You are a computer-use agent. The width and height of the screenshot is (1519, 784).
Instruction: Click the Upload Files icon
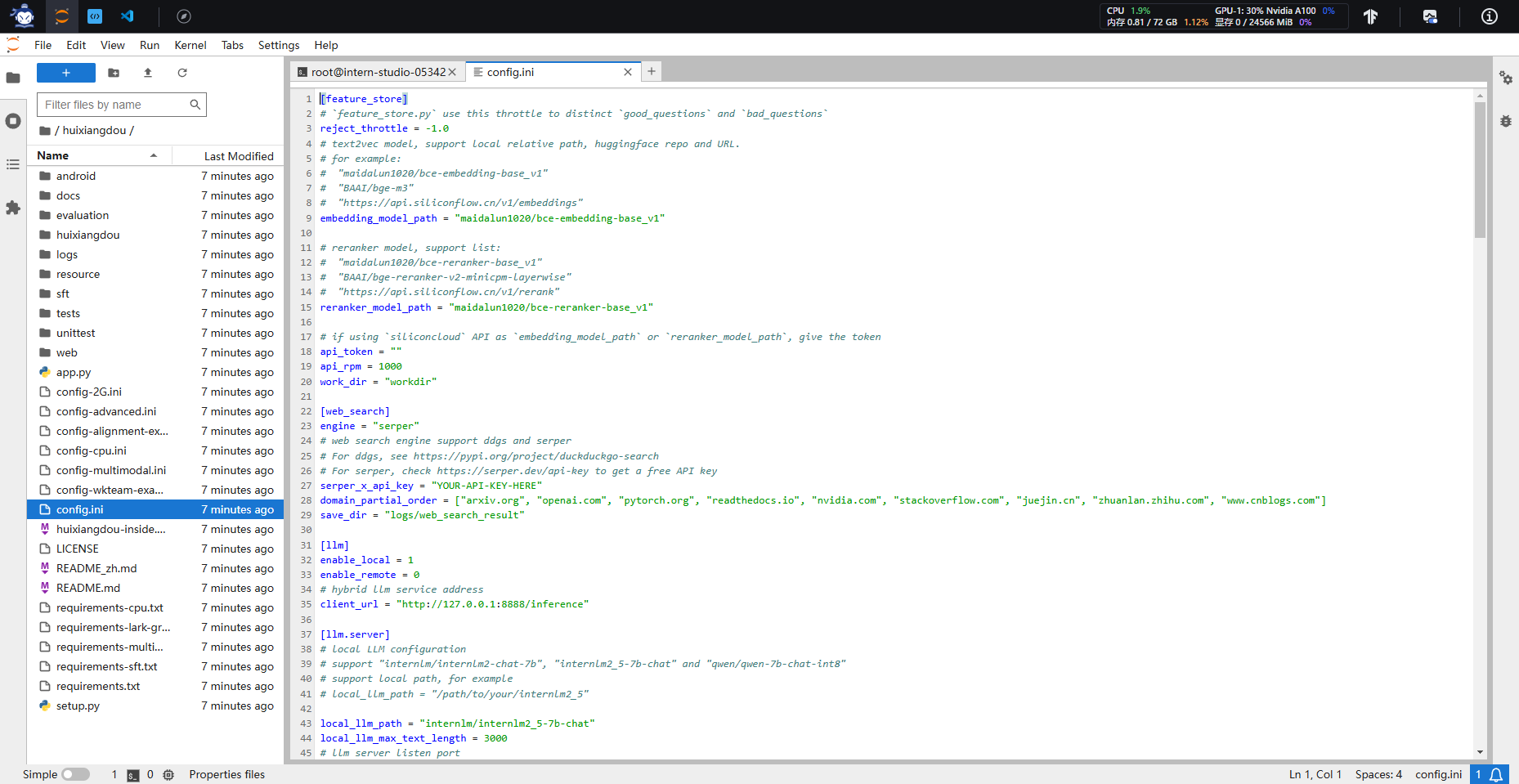(x=148, y=73)
